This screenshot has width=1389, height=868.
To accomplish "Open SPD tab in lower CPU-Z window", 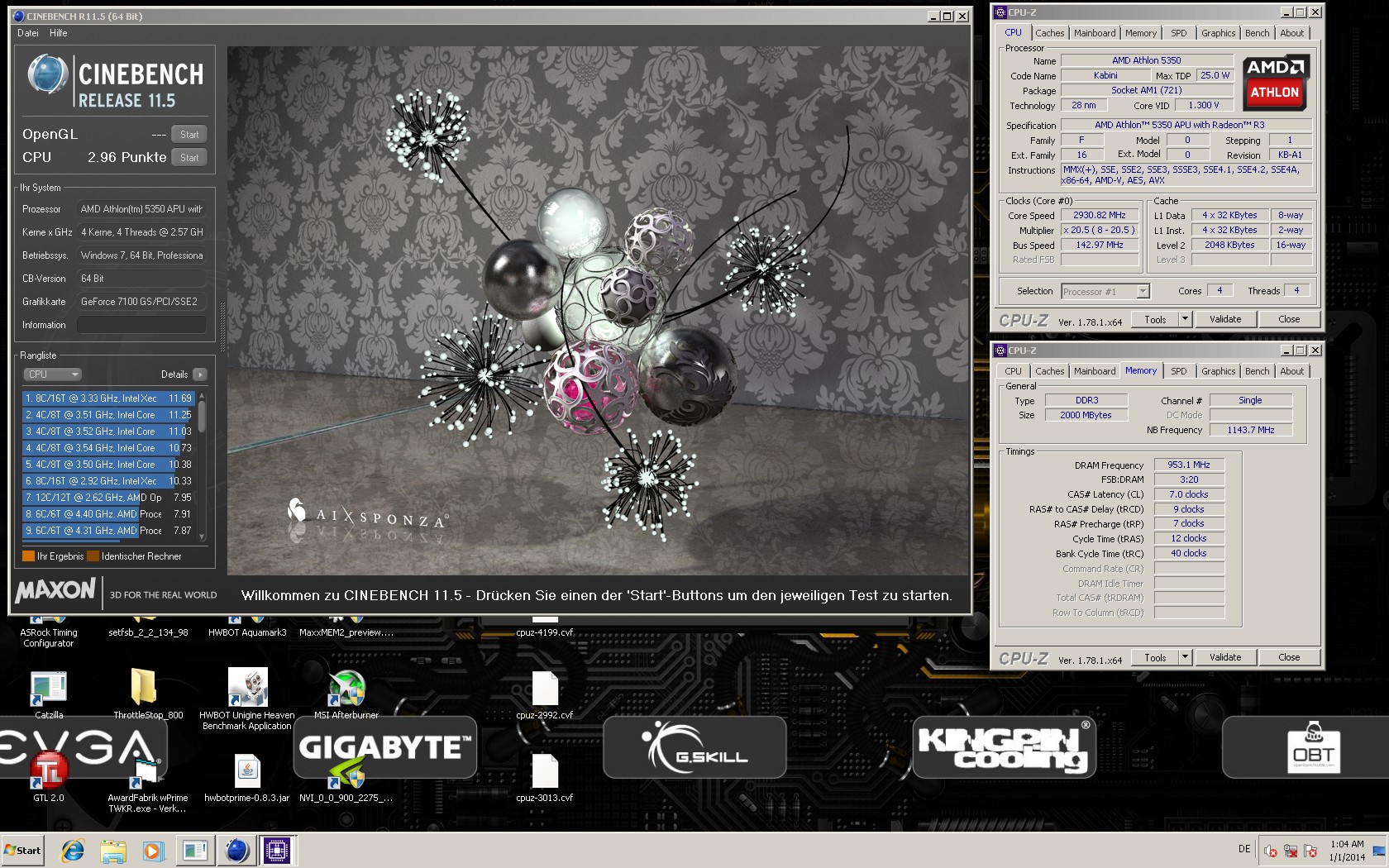I will click(x=1179, y=371).
